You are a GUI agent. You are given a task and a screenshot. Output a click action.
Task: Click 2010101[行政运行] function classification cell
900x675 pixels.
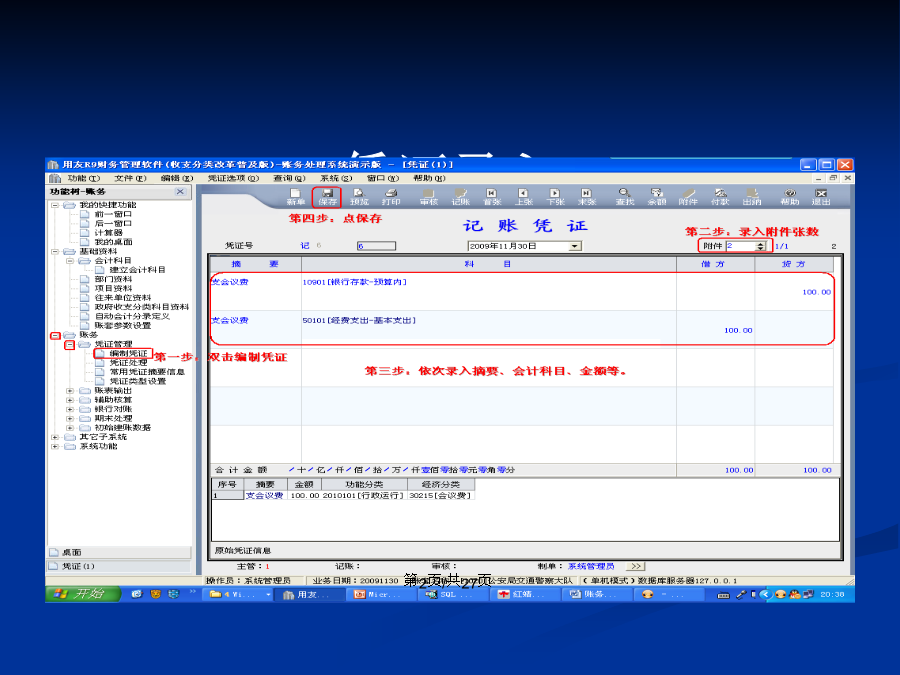pyautogui.click(x=363, y=495)
